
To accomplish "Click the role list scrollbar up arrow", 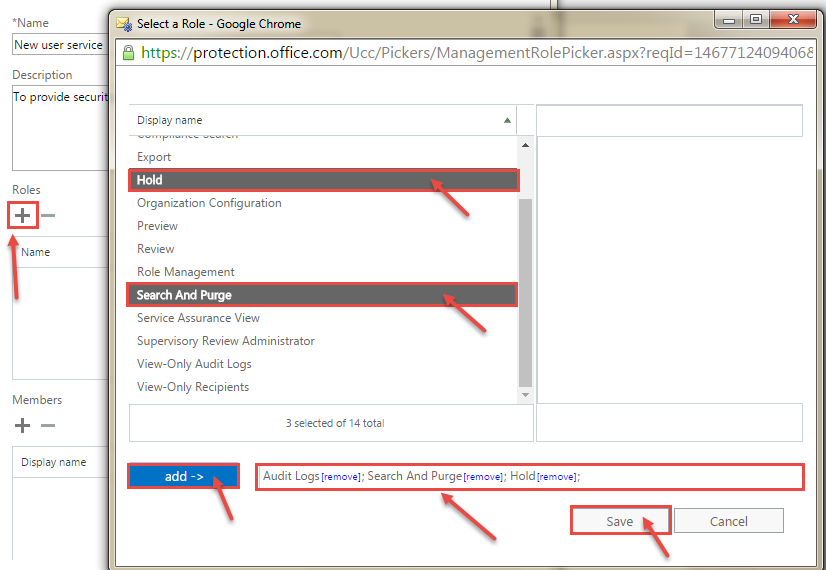I will [x=525, y=145].
